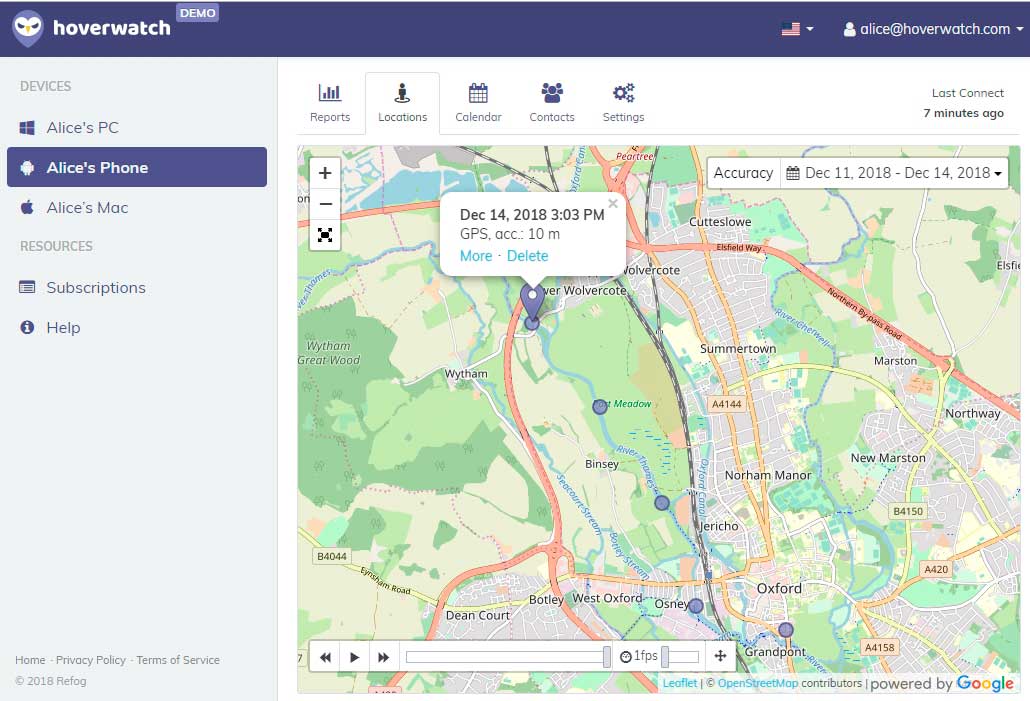The height and width of the screenshot is (701, 1030).
Task: Click the More link in location popup
Action: tap(476, 256)
